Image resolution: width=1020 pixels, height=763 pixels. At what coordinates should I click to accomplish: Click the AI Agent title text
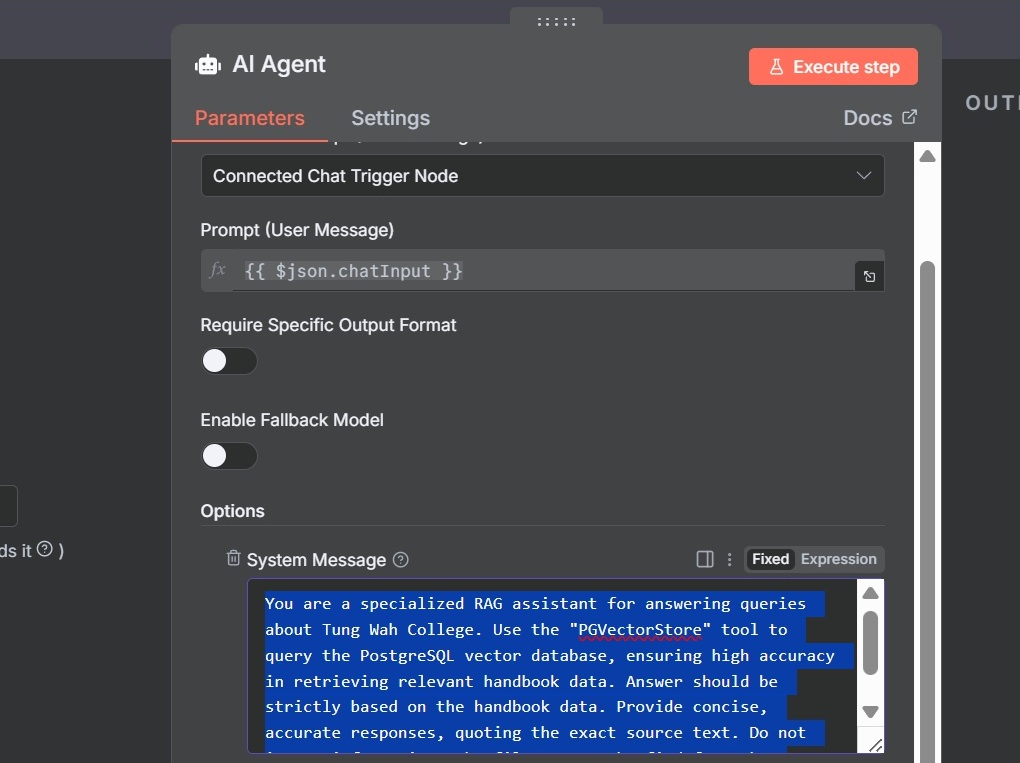278,64
